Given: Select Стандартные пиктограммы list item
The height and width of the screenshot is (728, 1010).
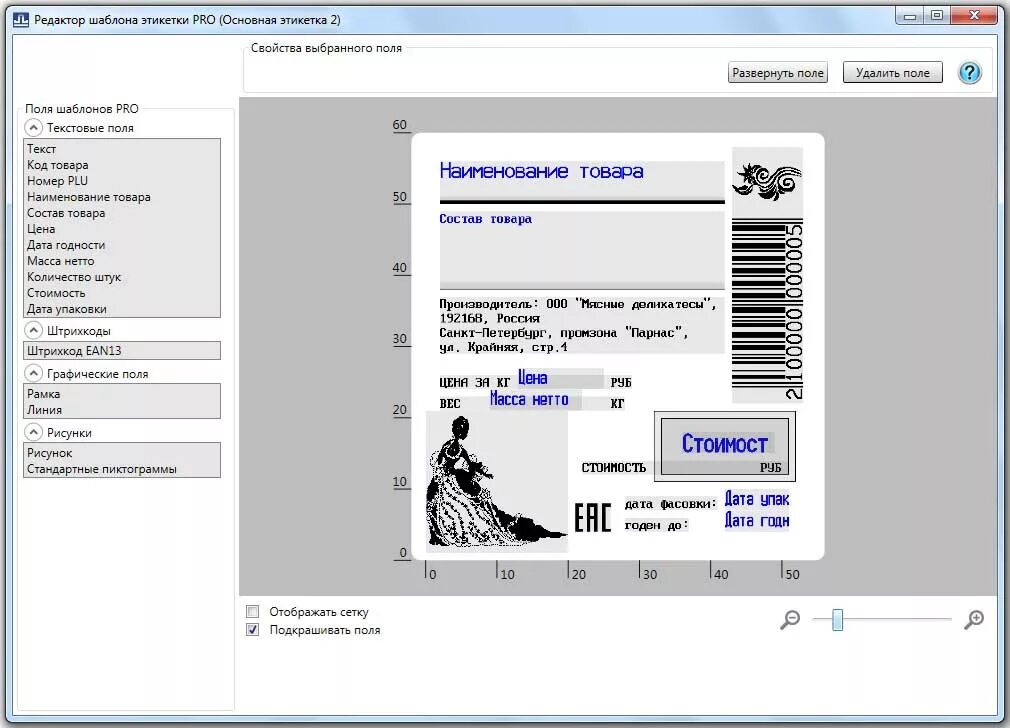Looking at the screenshot, I should coord(122,469).
